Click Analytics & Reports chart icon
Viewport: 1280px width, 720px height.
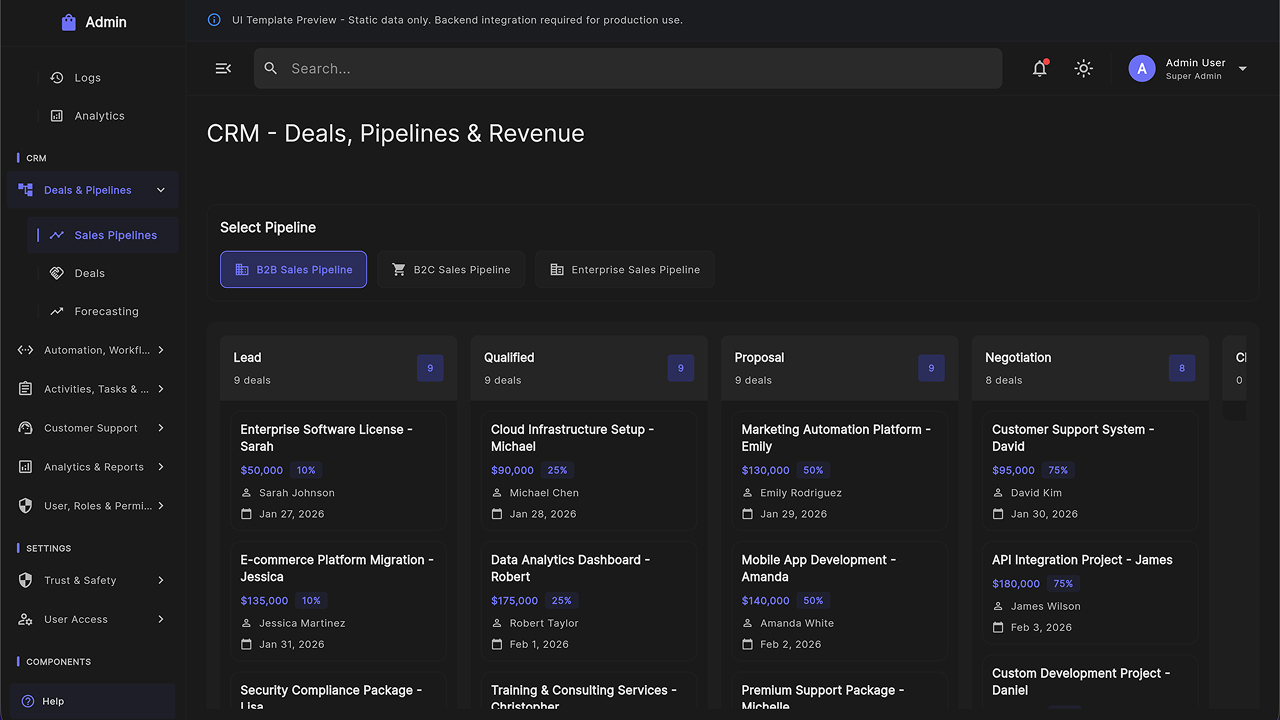click(25, 467)
